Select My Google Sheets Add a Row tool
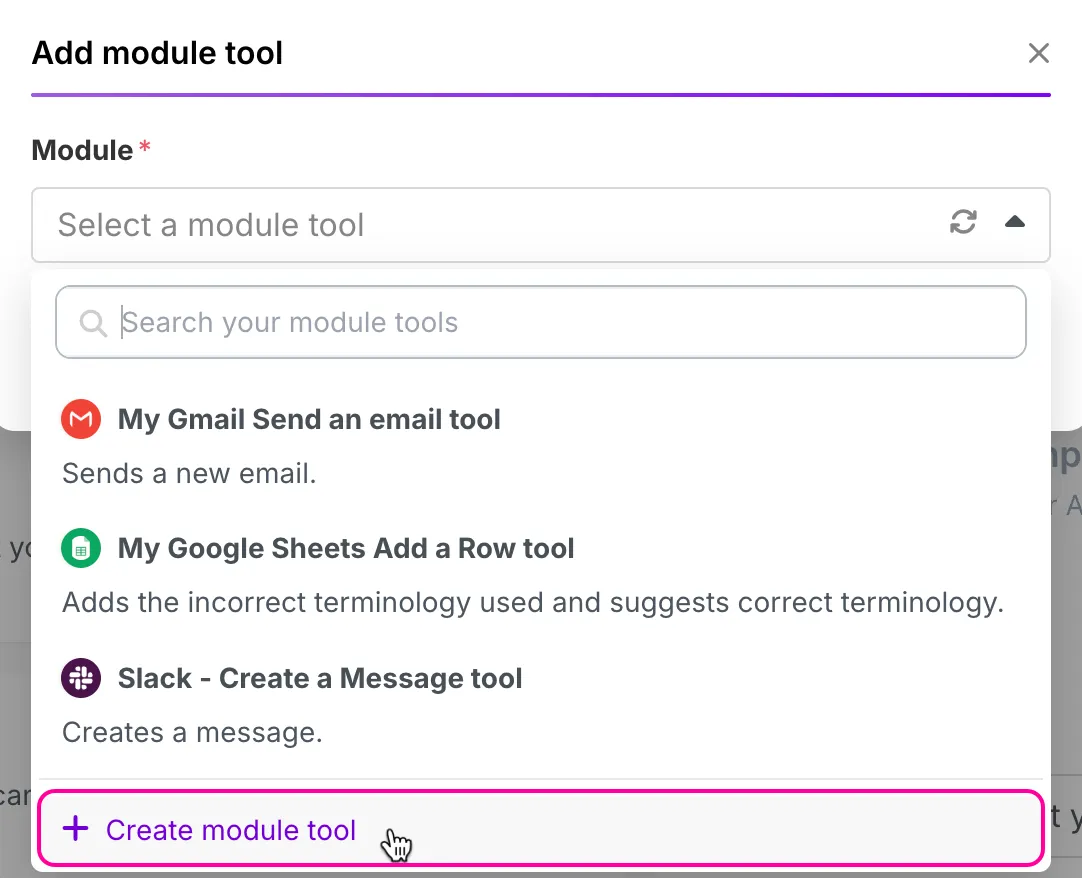This screenshot has width=1082, height=878. (x=540, y=574)
